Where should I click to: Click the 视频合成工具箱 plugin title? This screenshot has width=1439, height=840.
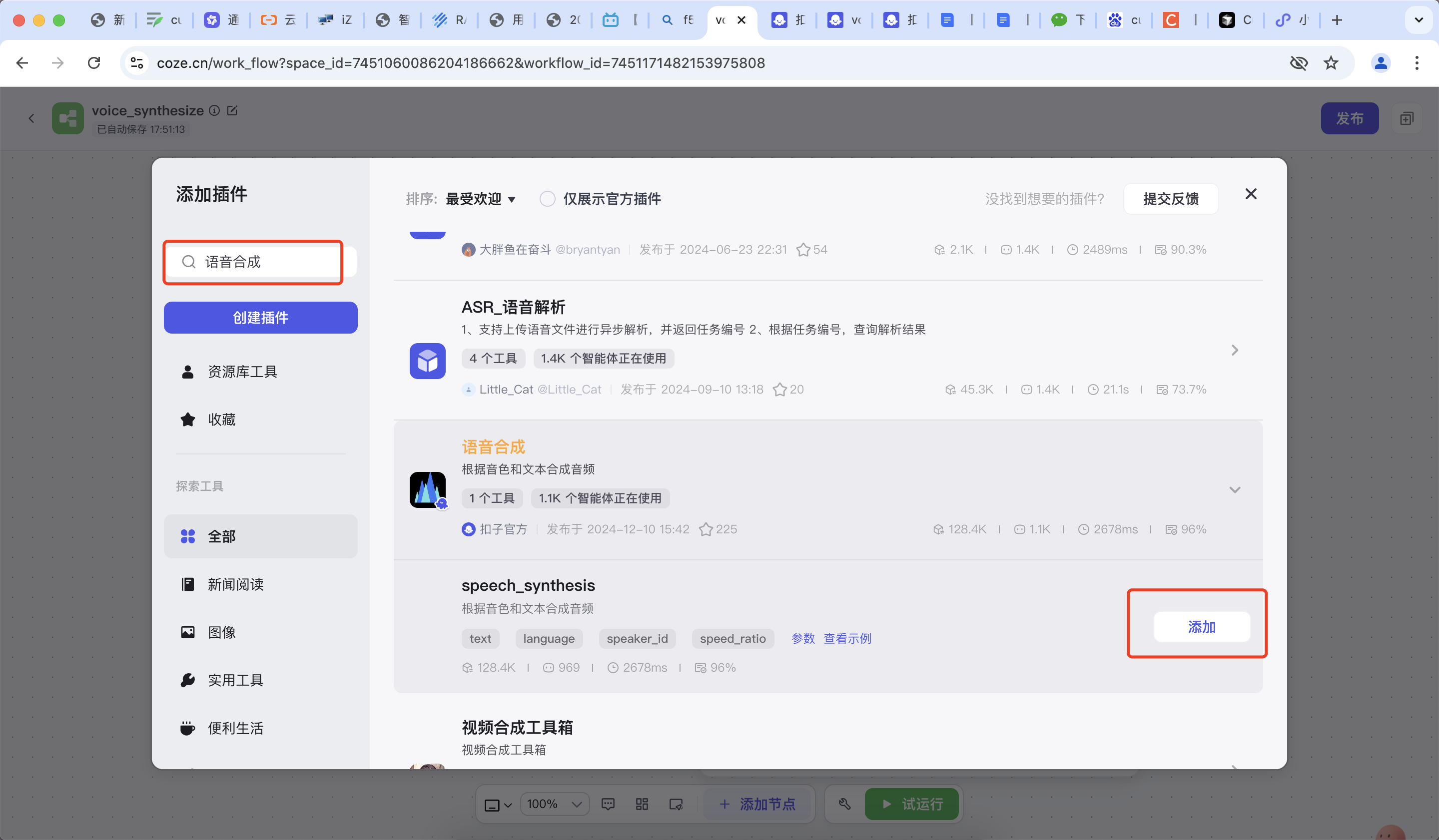tap(517, 727)
